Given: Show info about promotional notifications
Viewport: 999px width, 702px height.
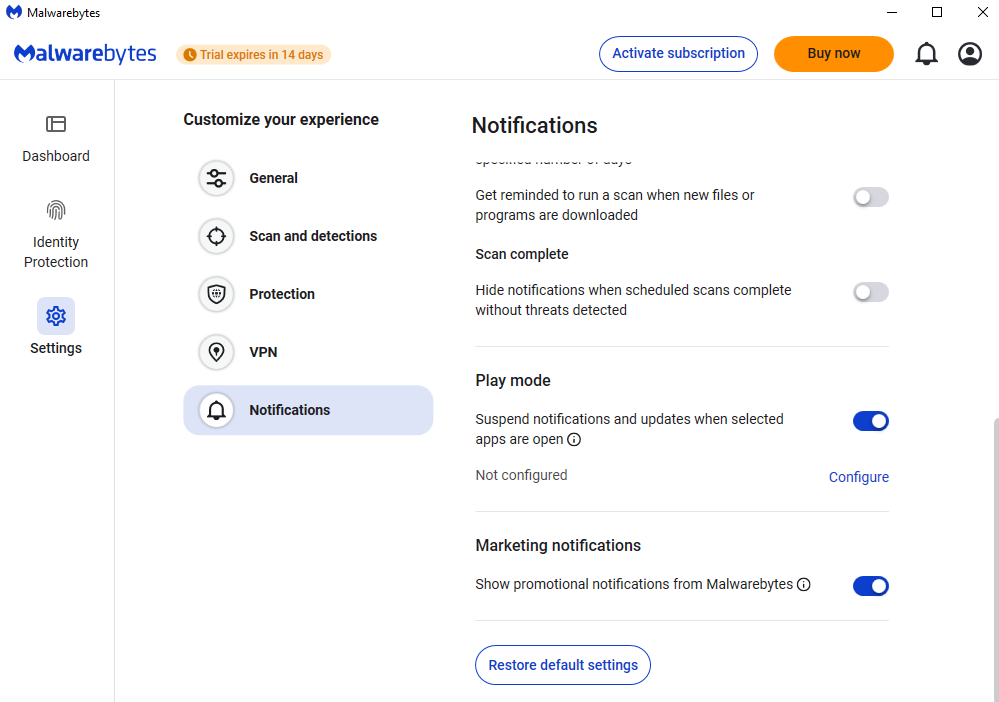Looking at the screenshot, I should coord(804,584).
